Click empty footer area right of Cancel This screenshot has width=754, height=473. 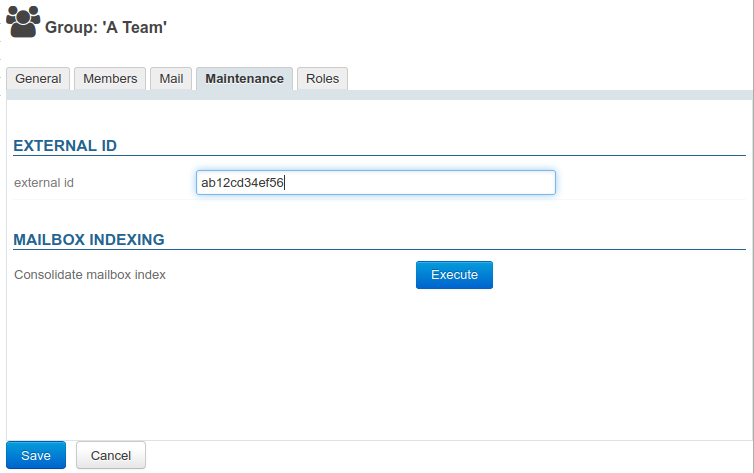(450, 455)
